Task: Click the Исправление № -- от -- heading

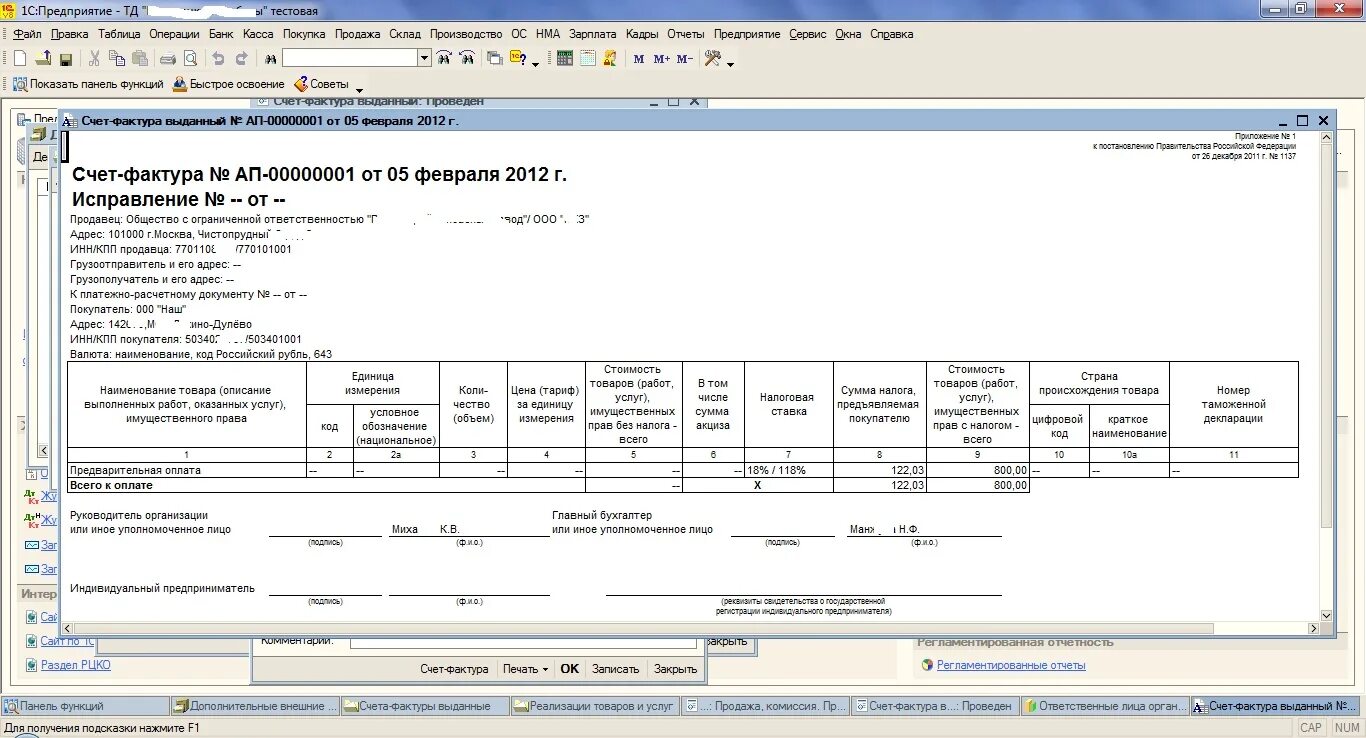Action: coord(179,199)
